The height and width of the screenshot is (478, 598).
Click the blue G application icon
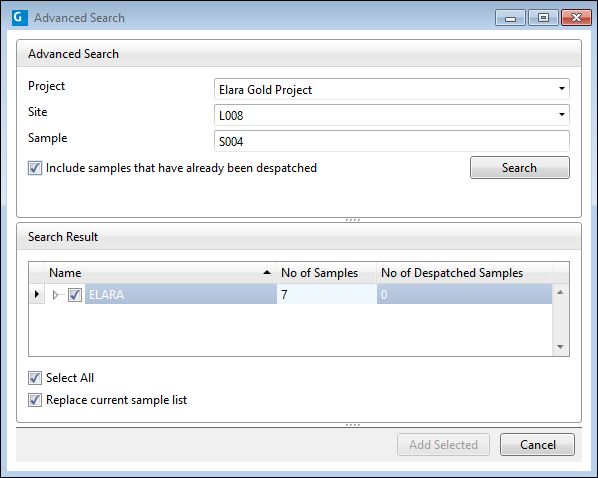(x=20, y=18)
